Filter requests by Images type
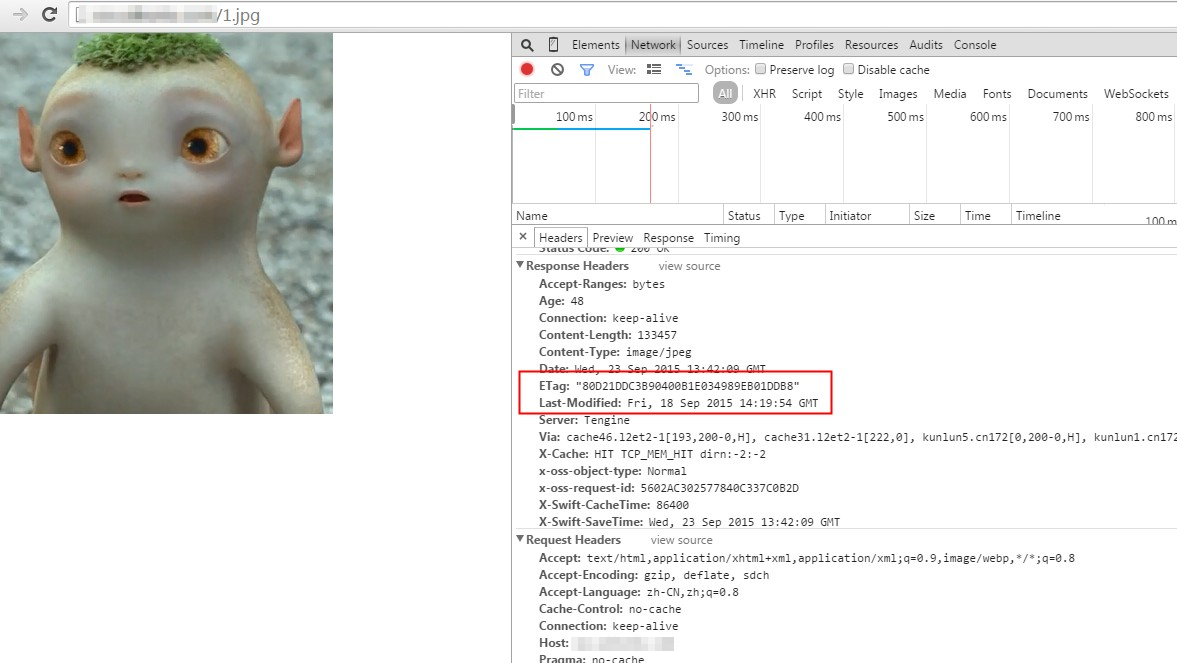This screenshot has height=663, width=1177. (x=898, y=93)
